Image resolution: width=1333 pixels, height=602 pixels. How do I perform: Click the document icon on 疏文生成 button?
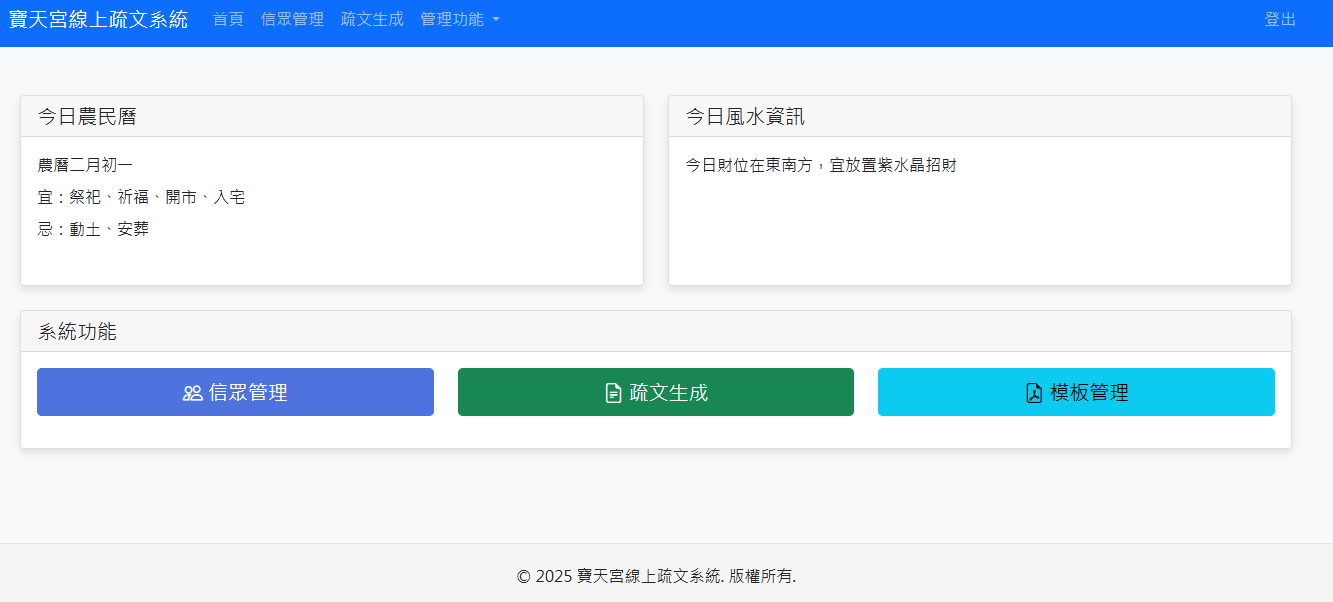(x=611, y=392)
